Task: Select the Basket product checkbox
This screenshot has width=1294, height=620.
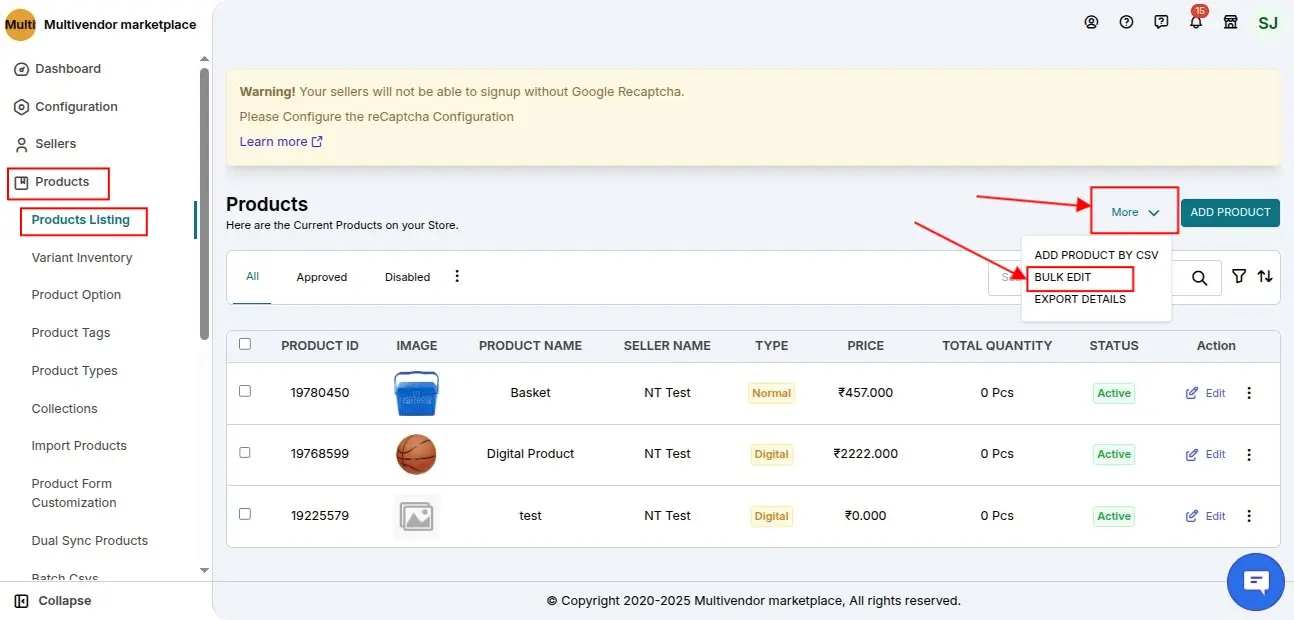Action: (x=245, y=391)
